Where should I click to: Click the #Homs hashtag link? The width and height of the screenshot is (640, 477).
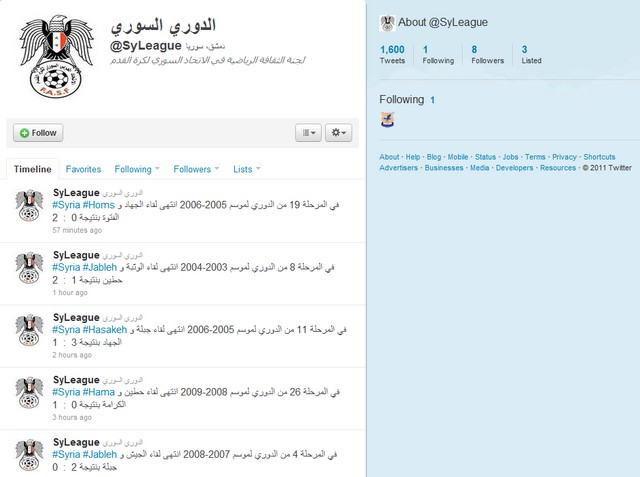[x=99, y=205]
